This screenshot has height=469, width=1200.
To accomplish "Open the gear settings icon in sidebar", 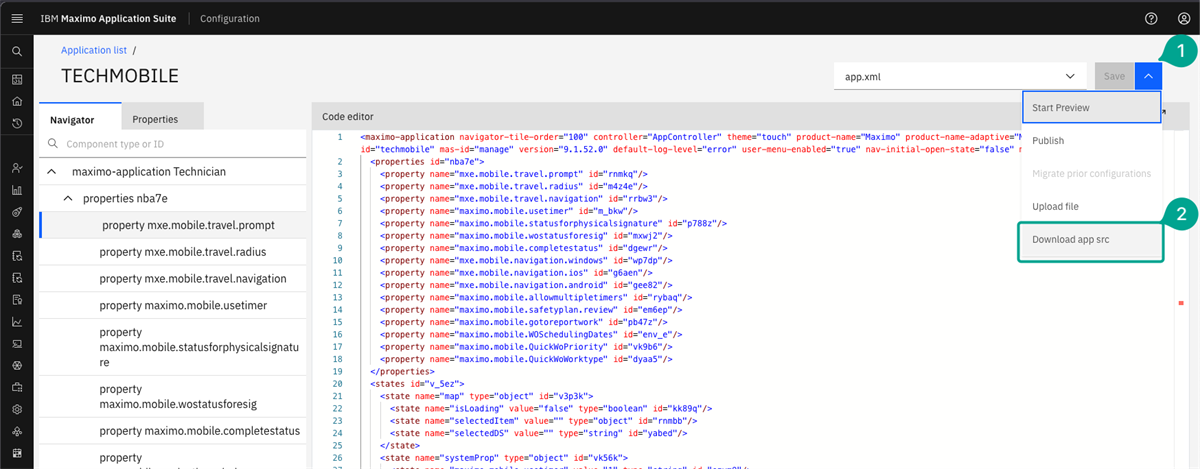I will coord(17,409).
